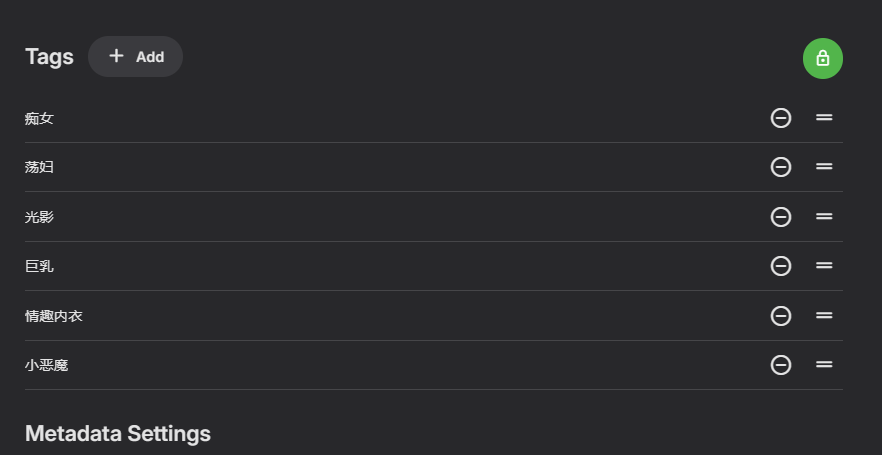This screenshot has height=455, width=882.
Task: Click the second tag row's reorder handle
Action: [x=824, y=167]
